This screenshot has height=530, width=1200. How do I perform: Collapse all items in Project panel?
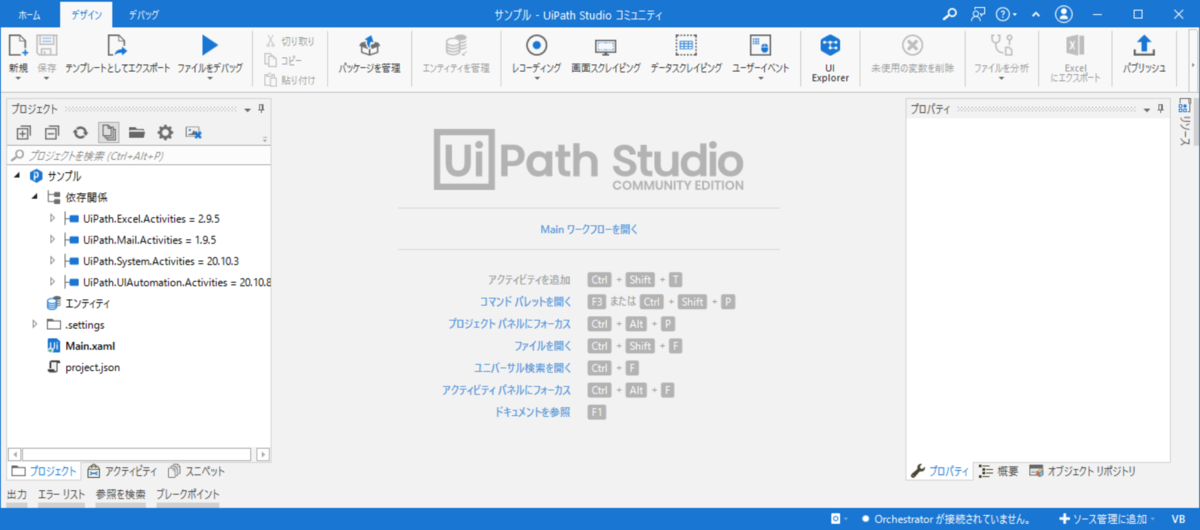pos(52,132)
